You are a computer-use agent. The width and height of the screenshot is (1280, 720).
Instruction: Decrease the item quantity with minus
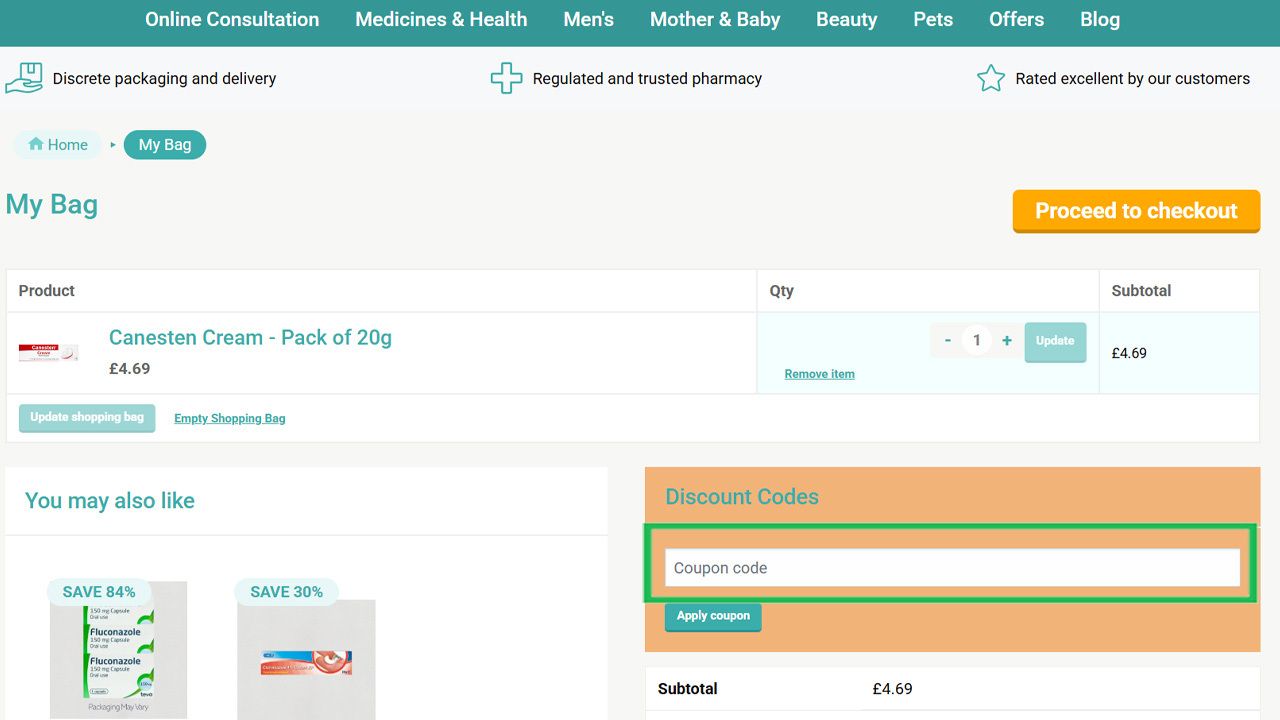[947, 340]
